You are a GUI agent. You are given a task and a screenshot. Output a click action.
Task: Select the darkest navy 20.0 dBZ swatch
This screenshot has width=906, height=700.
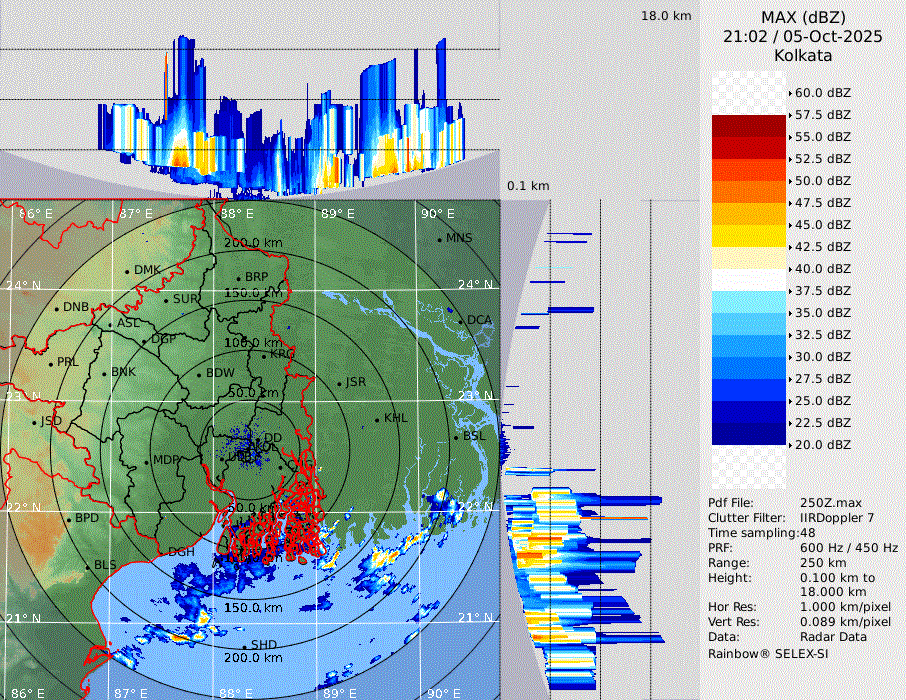click(x=749, y=434)
